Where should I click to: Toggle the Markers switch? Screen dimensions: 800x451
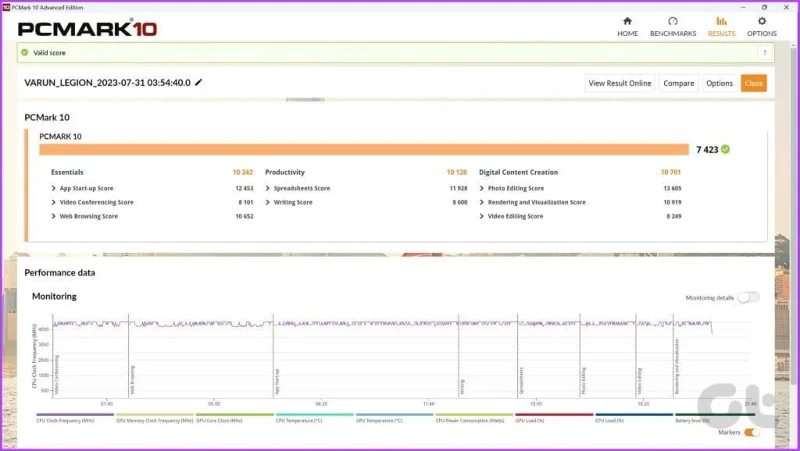pos(751,432)
